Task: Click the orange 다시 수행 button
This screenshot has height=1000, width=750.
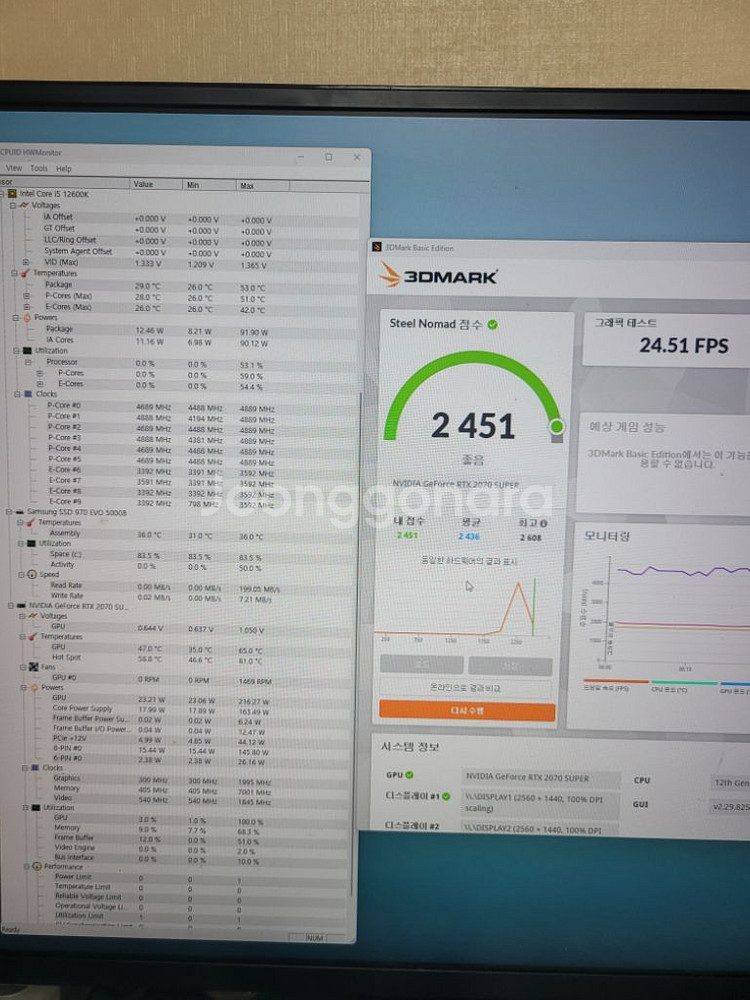Action: pos(467,710)
